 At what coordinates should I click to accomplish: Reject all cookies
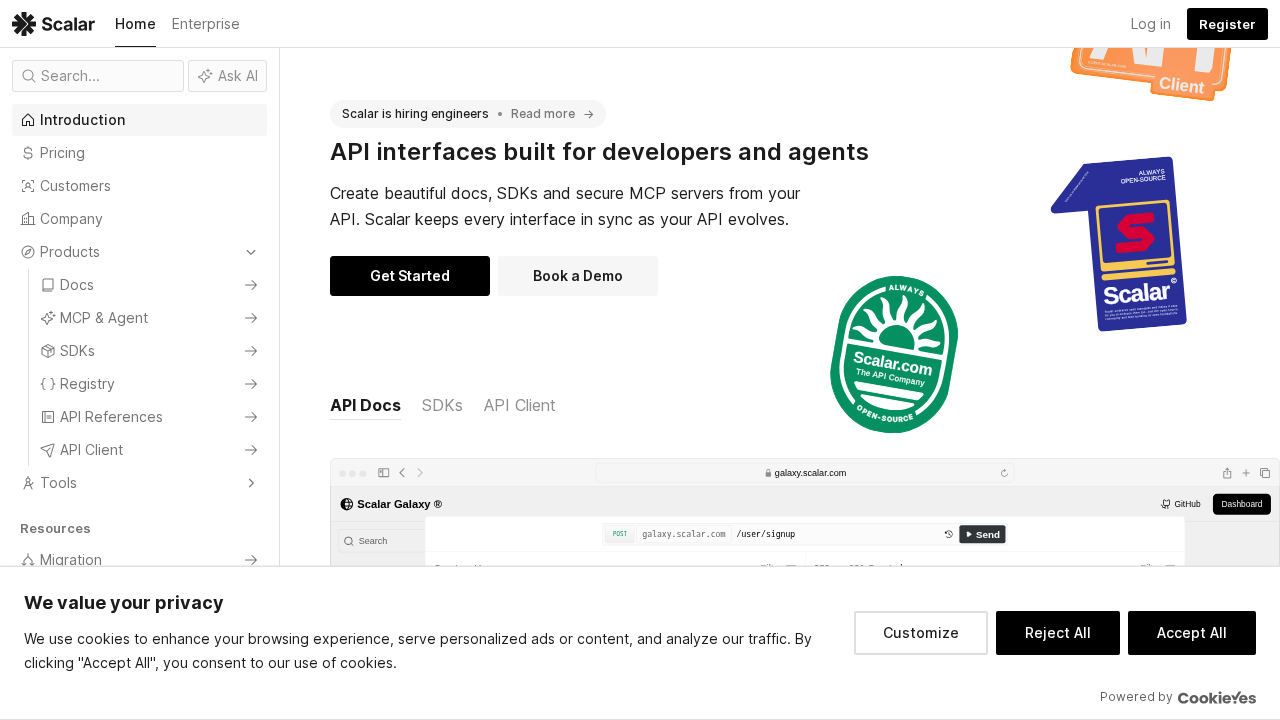pyautogui.click(x=1058, y=633)
